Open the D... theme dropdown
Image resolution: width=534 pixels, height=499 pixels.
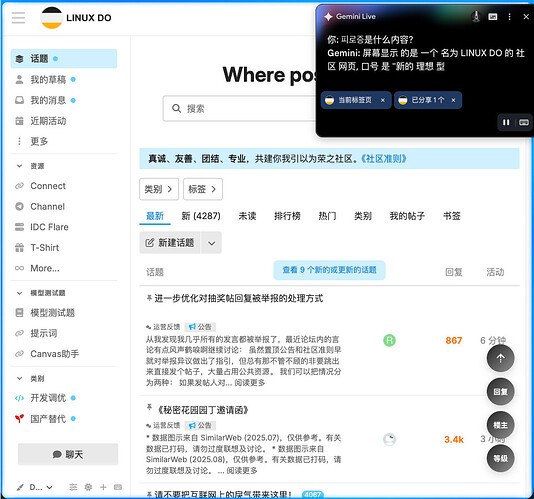pyautogui.click(x=34, y=487)
